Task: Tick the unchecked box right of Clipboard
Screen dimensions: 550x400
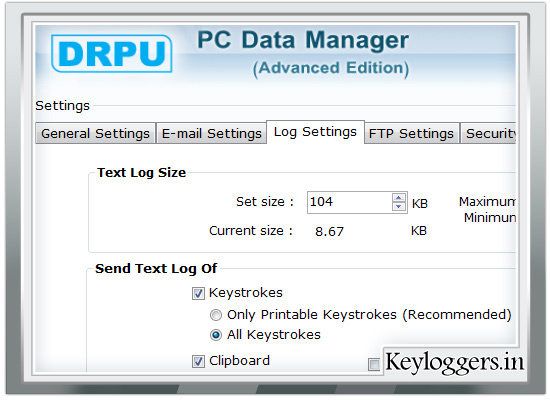Action: tap(374, 364)
